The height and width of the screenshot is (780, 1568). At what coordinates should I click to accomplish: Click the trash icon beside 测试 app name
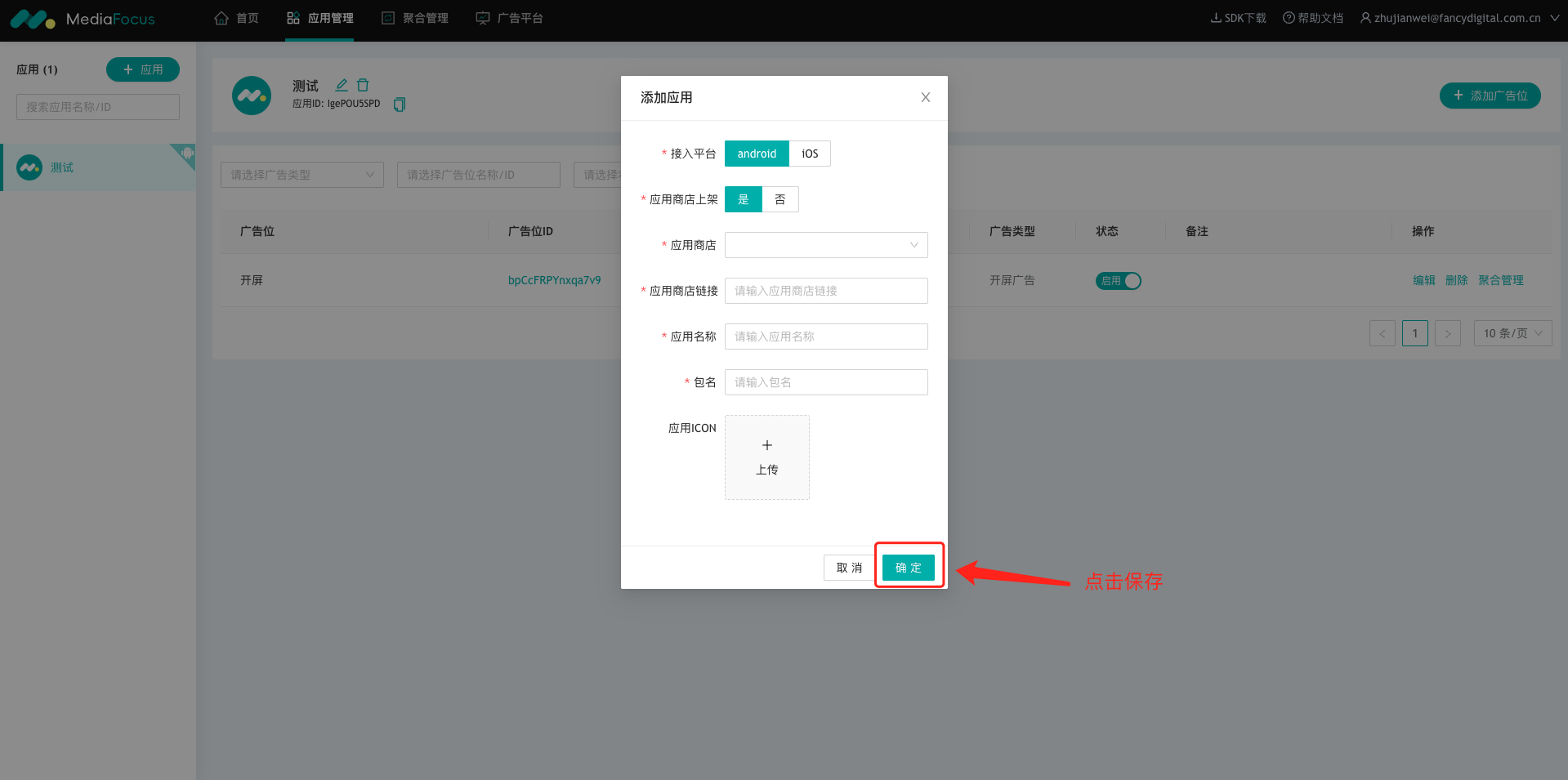363,85
